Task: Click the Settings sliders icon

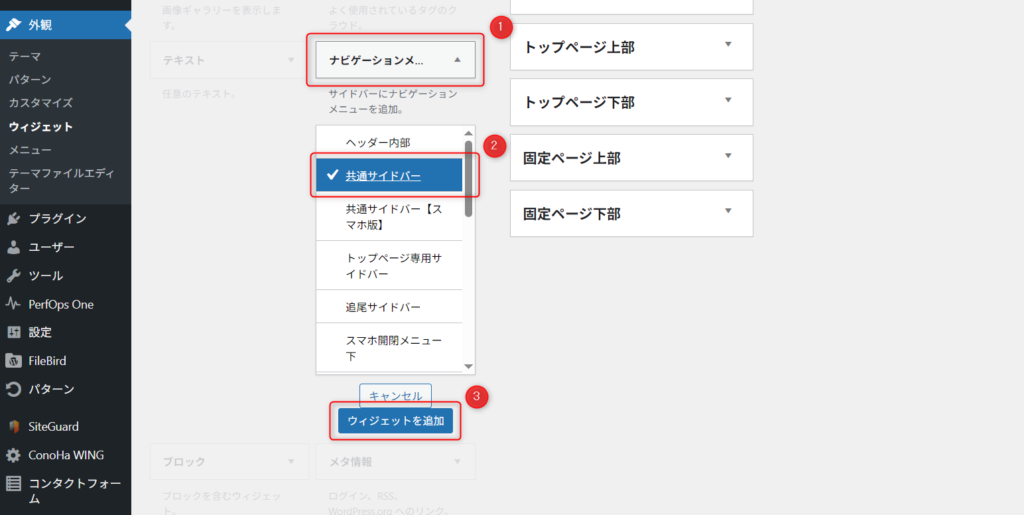Action: point(14,332)
